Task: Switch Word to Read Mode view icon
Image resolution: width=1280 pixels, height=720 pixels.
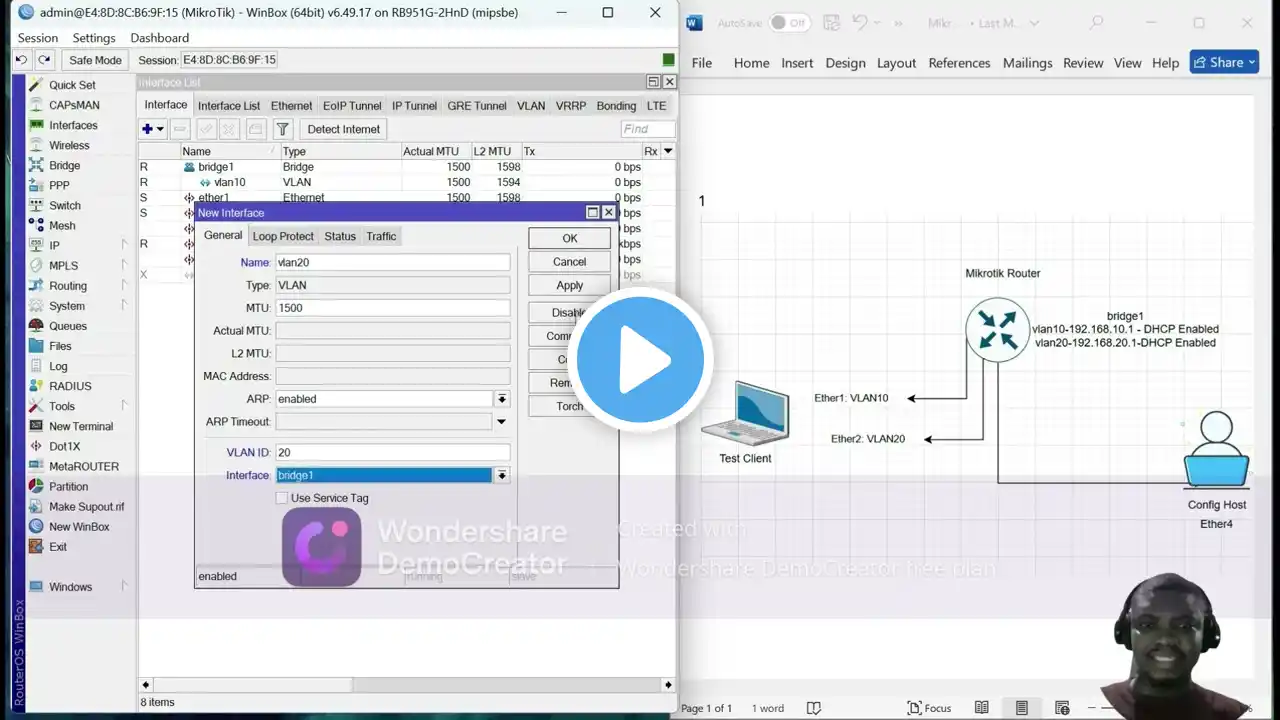Action: [x=982, y=708]
